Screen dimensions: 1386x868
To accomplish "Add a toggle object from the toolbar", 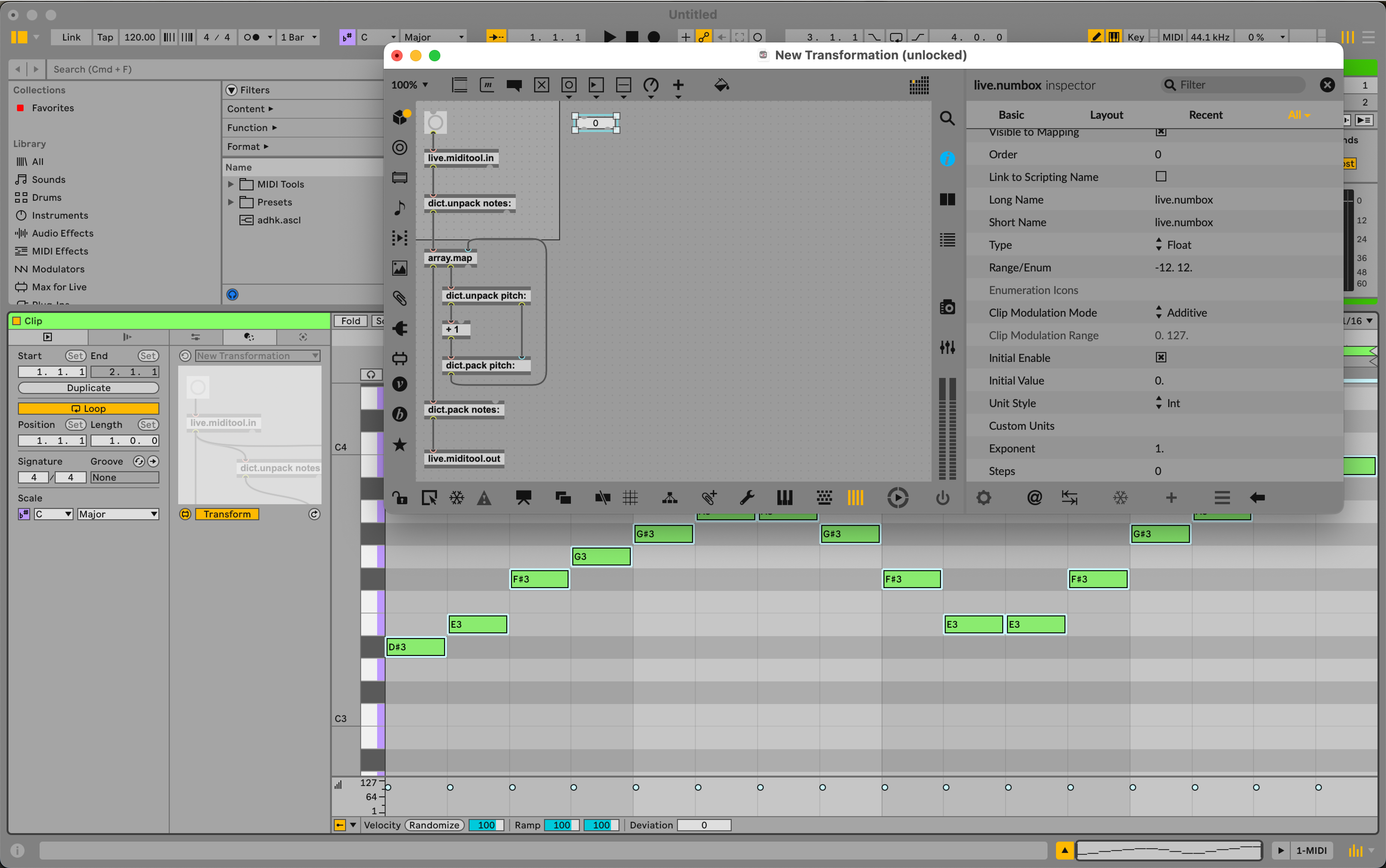I will point(541,85).
